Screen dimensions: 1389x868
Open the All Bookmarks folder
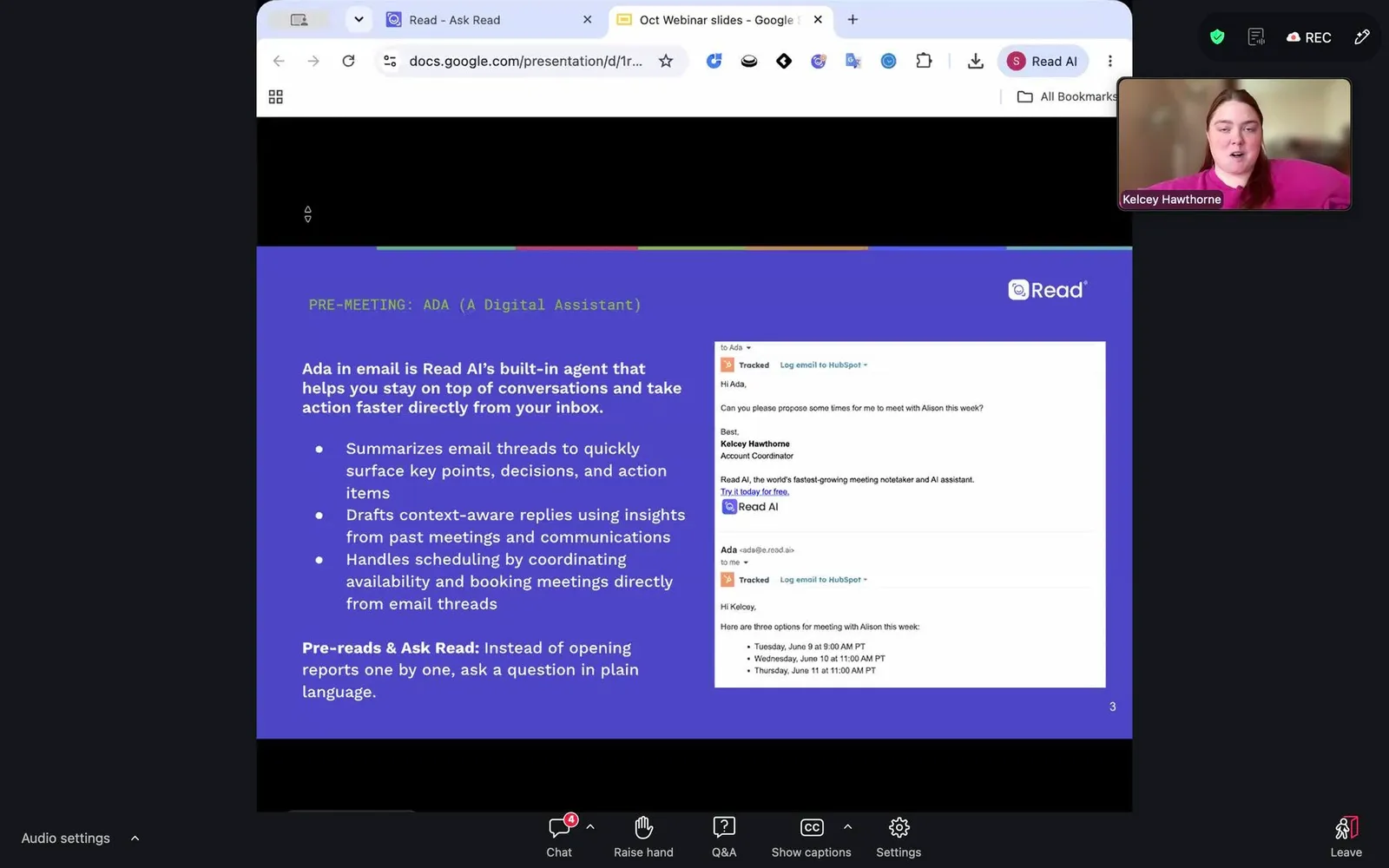(1067, 96)
